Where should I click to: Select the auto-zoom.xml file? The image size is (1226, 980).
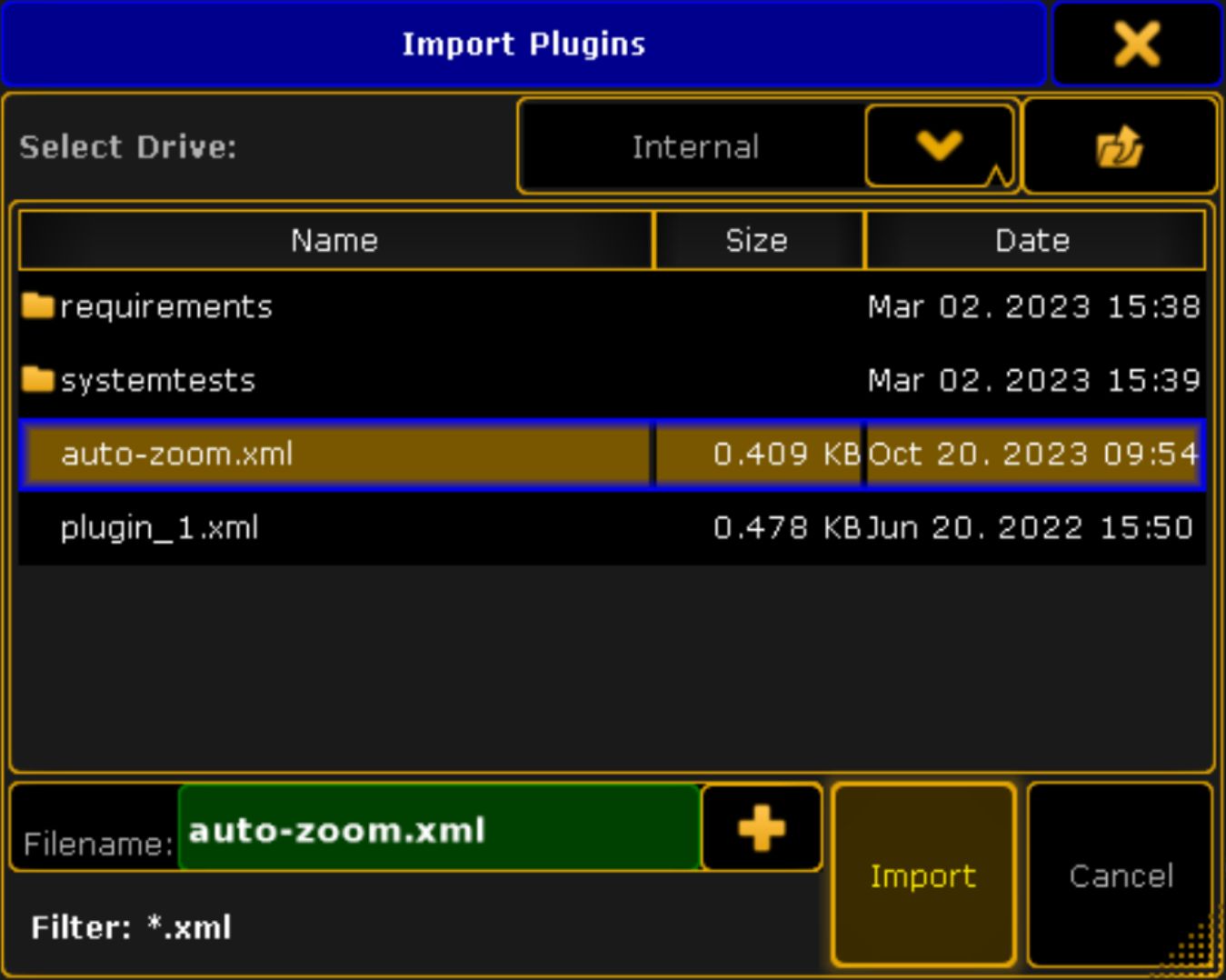point(177,455)
